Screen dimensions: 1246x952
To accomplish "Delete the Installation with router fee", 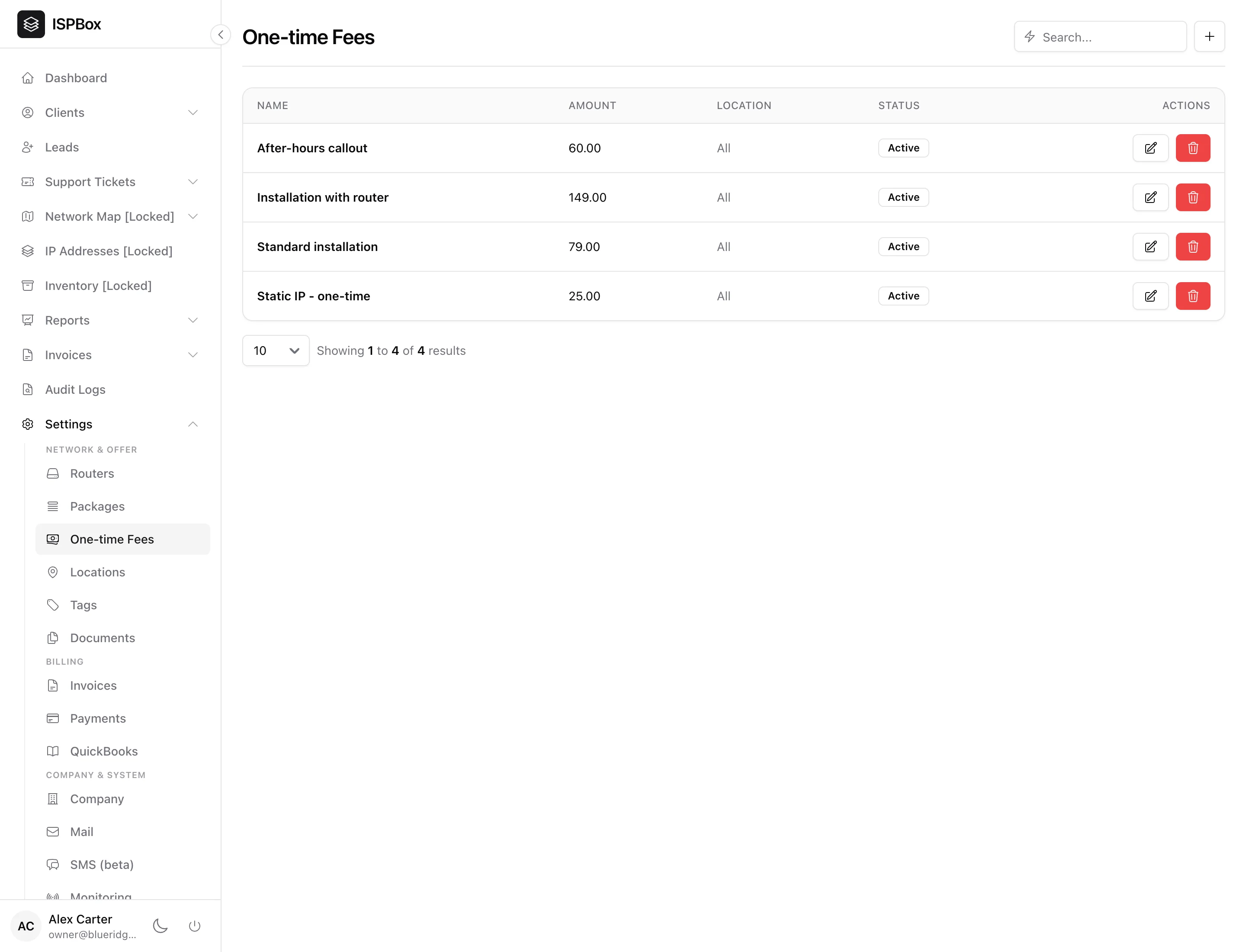I will tap(1193, 197).
